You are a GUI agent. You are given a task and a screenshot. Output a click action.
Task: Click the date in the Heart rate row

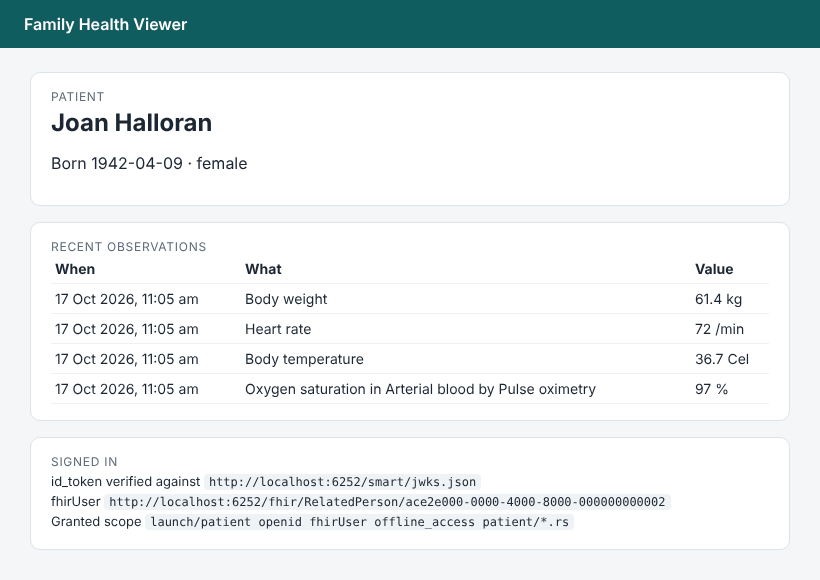pos(127,329)
